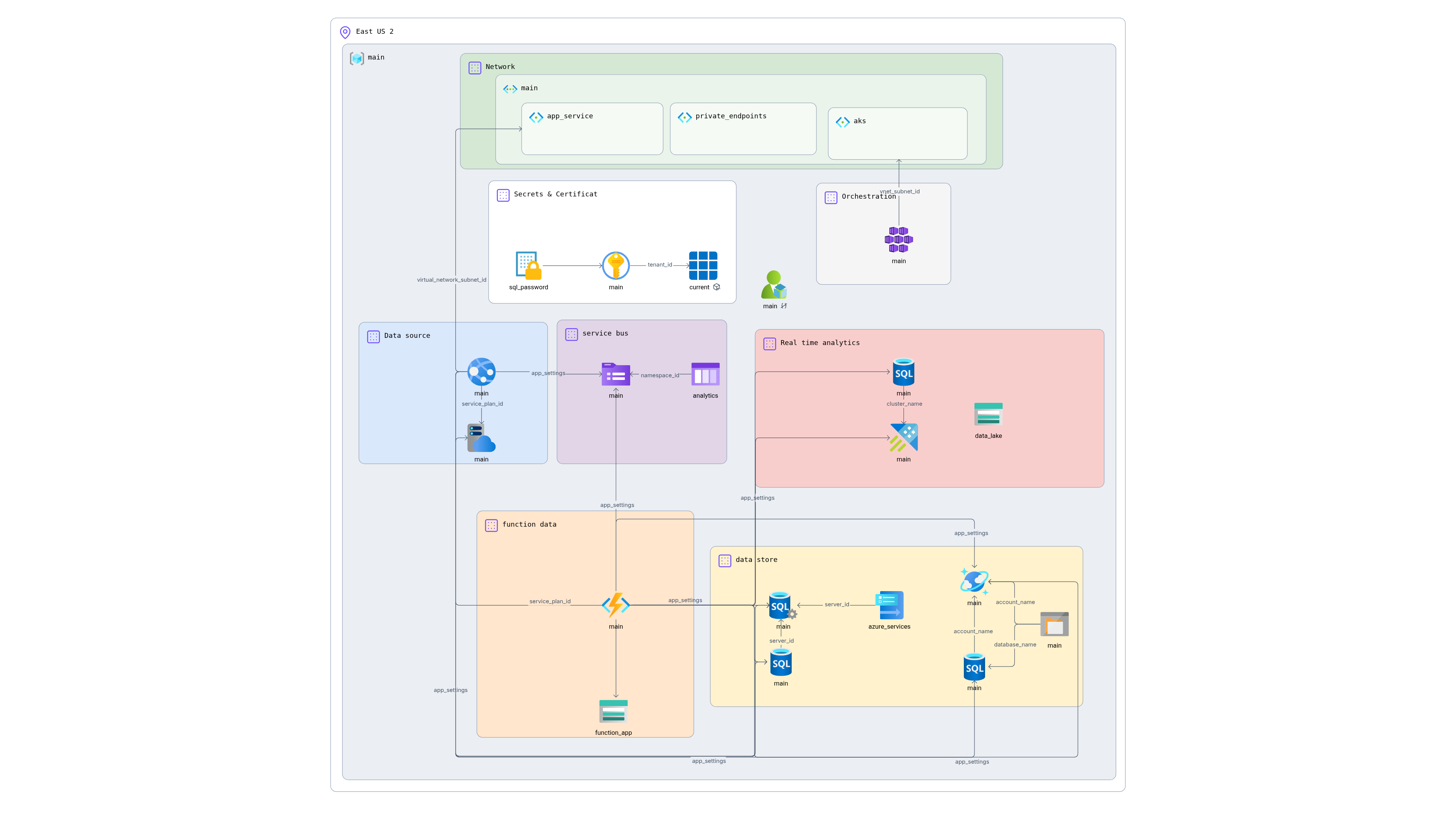Select the Key Vault main key icon

(616, 266)
